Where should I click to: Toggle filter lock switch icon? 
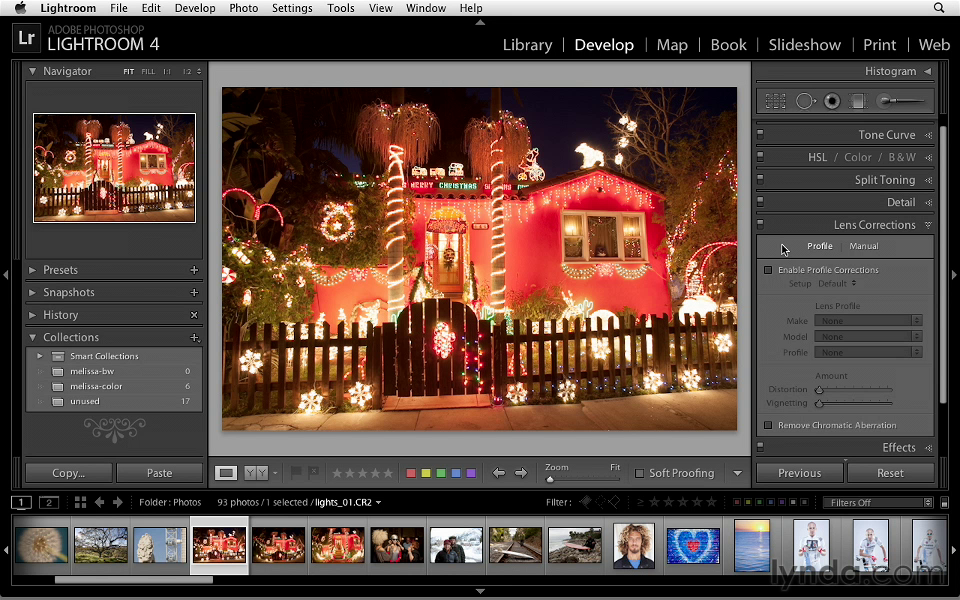pos(944,503)
